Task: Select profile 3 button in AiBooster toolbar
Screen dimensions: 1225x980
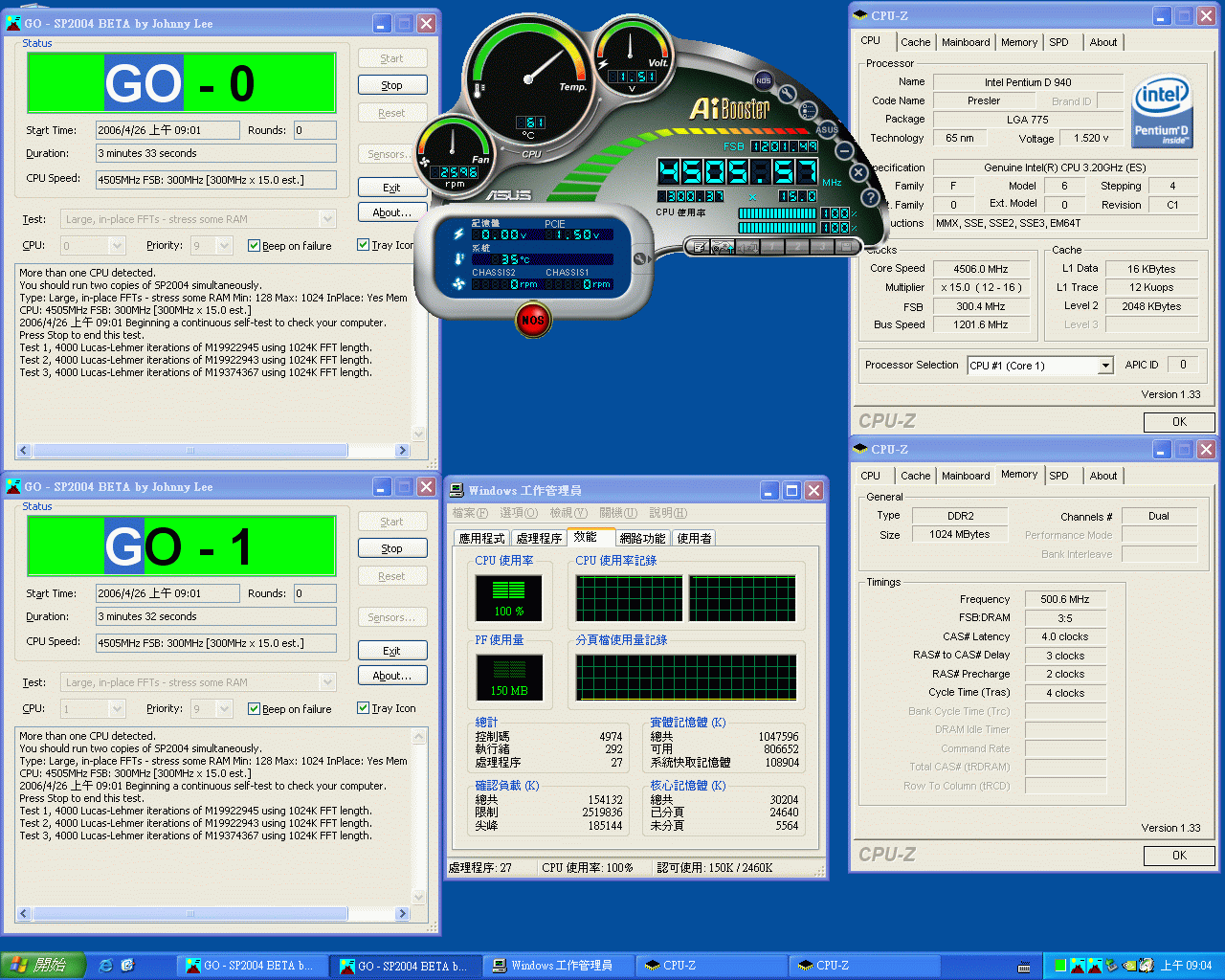Action: (820, 247)
